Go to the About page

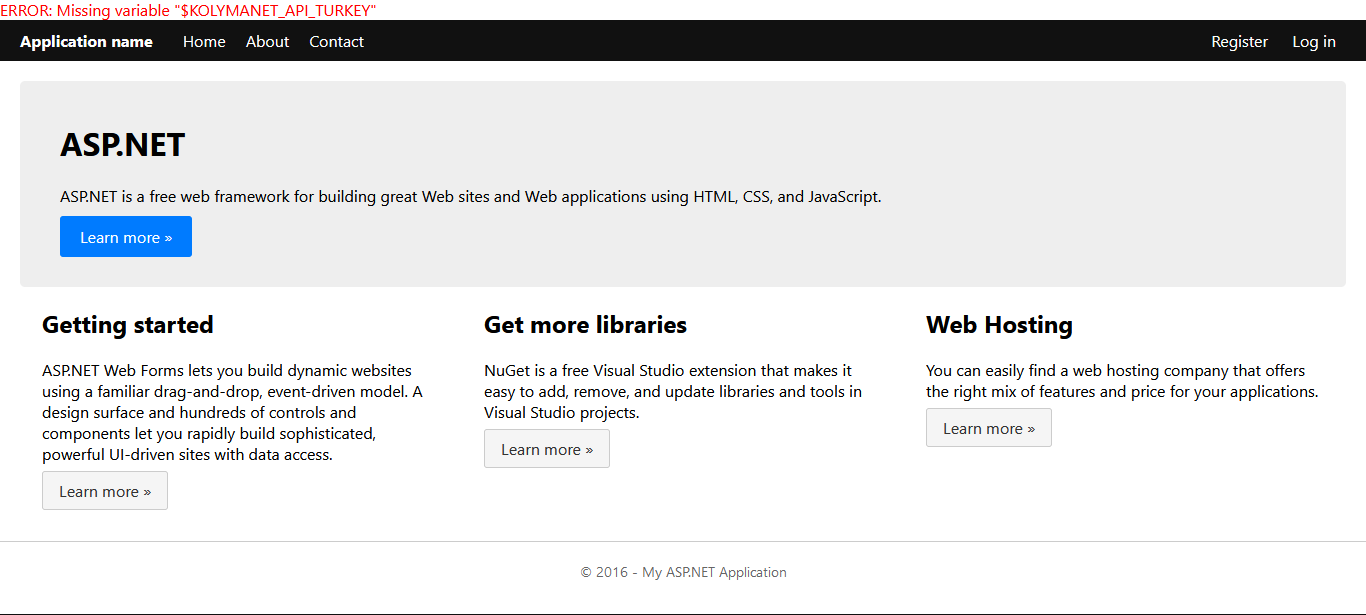point(267,41)
